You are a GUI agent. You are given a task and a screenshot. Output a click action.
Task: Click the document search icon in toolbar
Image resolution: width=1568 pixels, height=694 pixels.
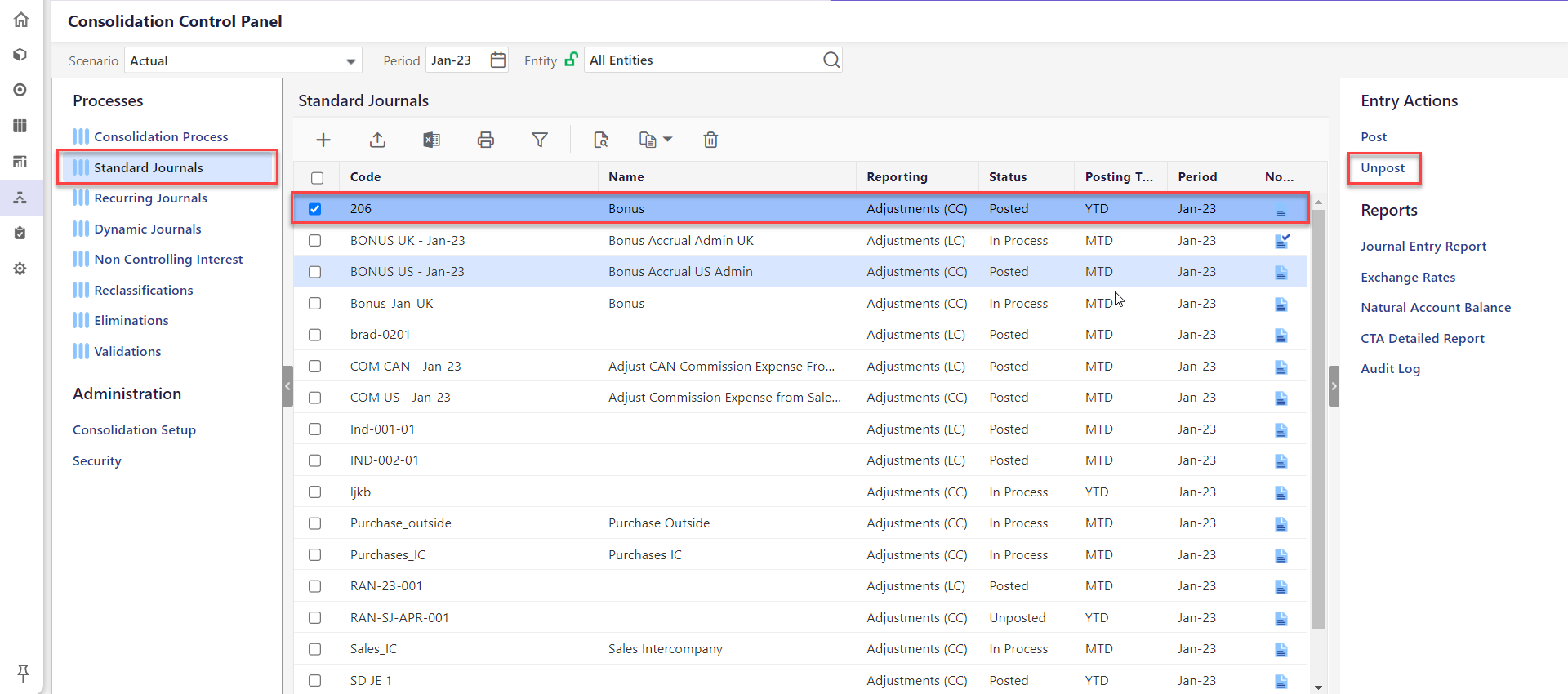pos(601,140)
